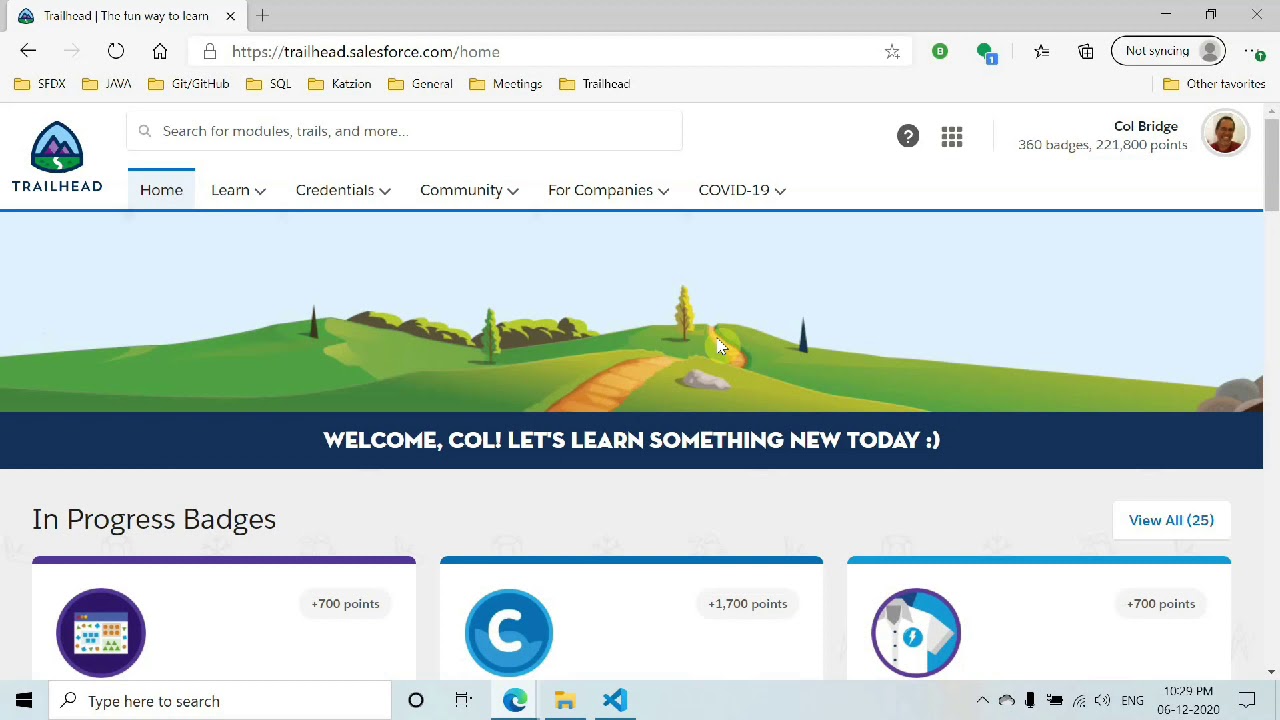The image size is (1280, 720).
Task: Open File Explorer from taskbar
Action: point(565,701)
